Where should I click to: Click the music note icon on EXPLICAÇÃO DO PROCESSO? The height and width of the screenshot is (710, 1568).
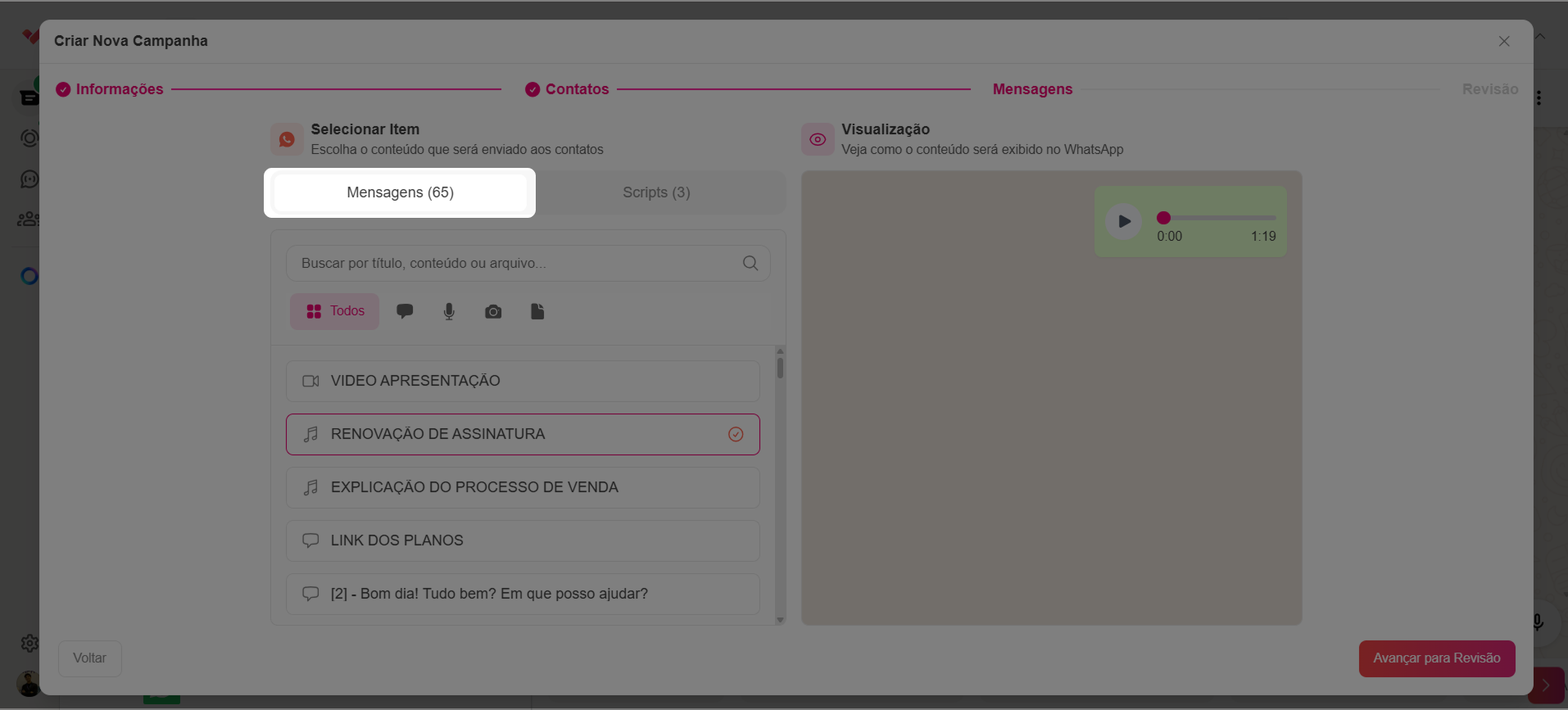tap(310, 487)
